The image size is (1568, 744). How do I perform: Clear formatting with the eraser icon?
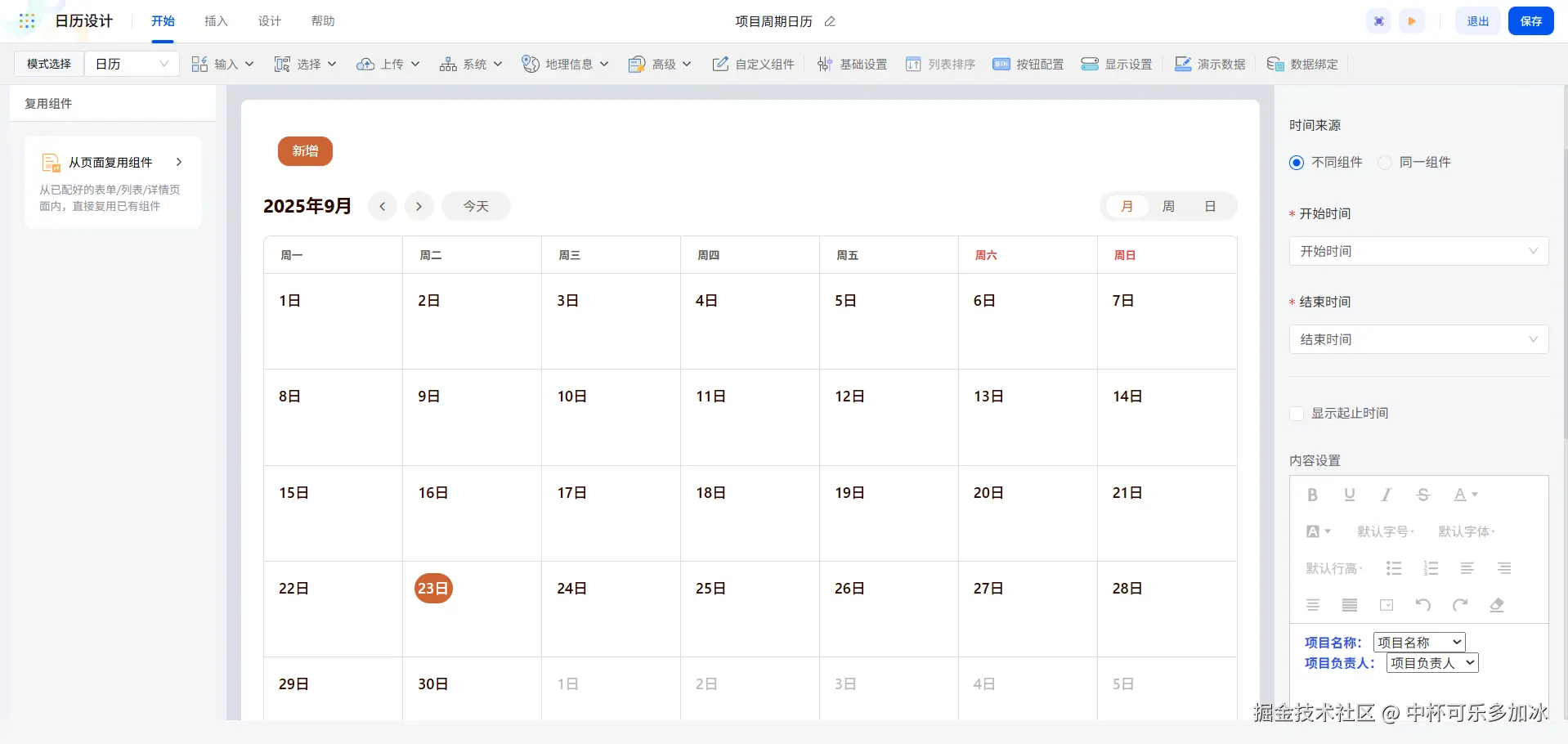[1497, 605]
